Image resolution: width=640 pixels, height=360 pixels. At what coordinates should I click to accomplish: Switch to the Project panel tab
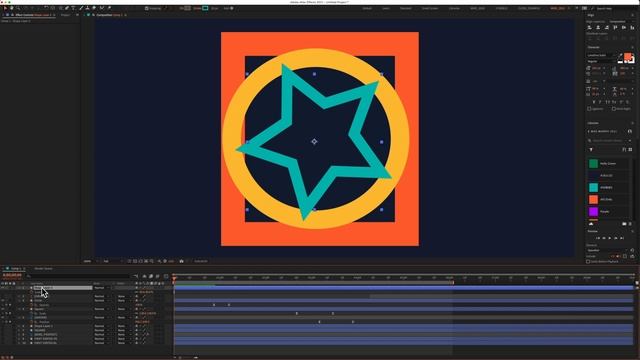65,15
